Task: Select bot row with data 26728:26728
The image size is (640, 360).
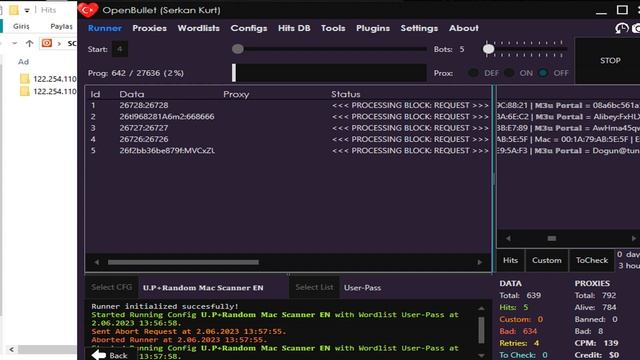Action: (288, 105)
